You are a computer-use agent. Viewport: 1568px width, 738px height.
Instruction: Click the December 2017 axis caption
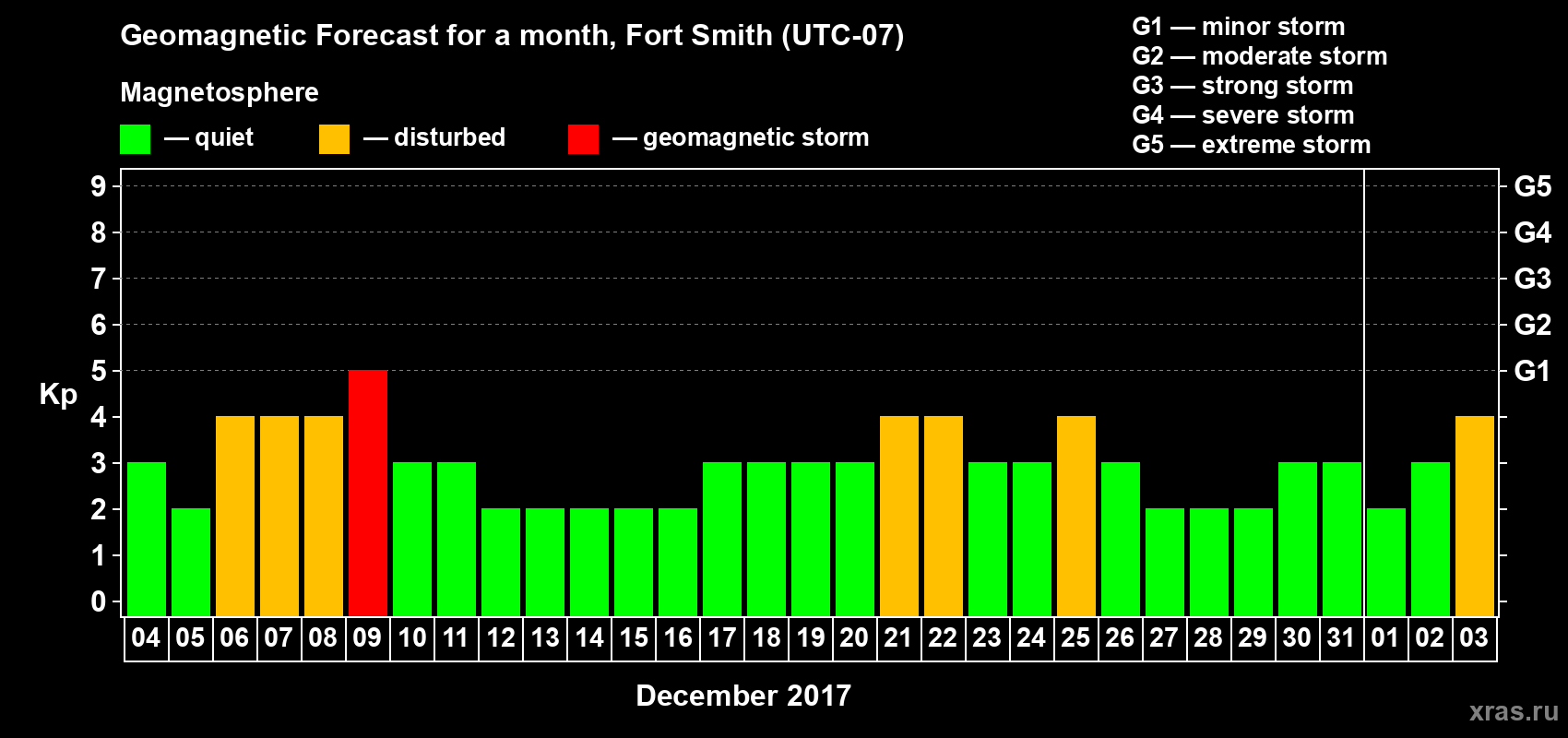pyautogui.click(x=743, y=696)
